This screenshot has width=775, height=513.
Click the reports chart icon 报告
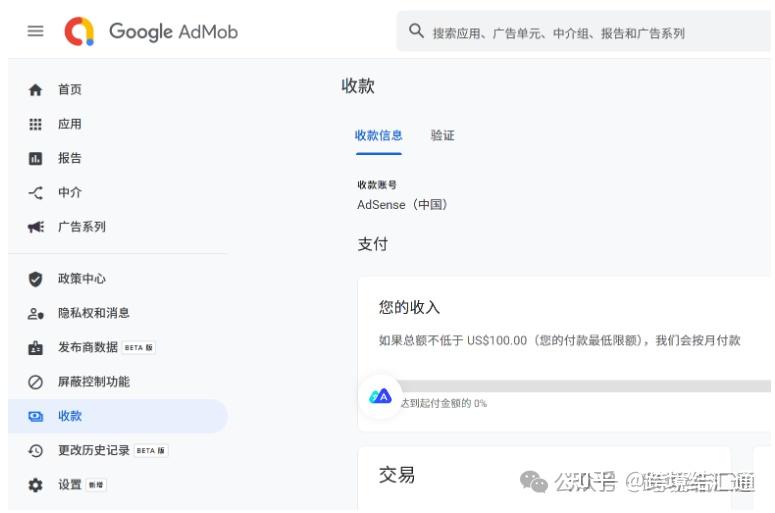coord(35,159)
